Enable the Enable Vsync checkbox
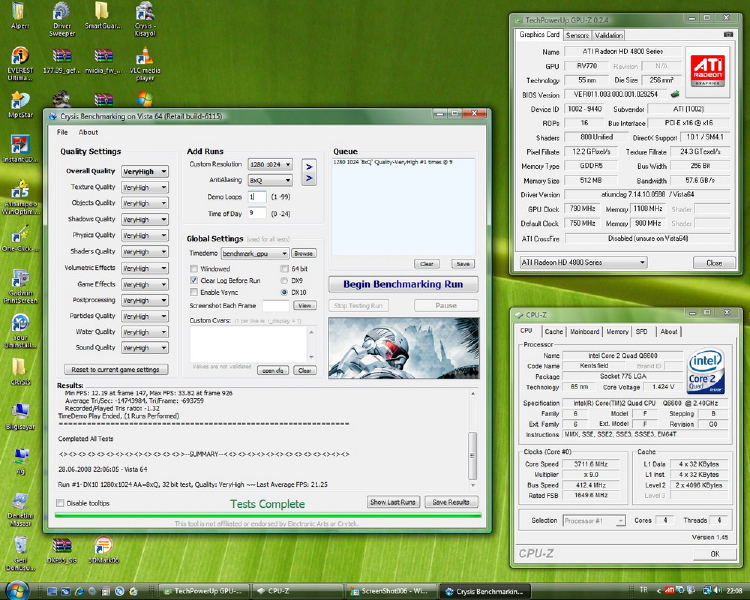The image size is (750, 600). (x=194, y=292)
